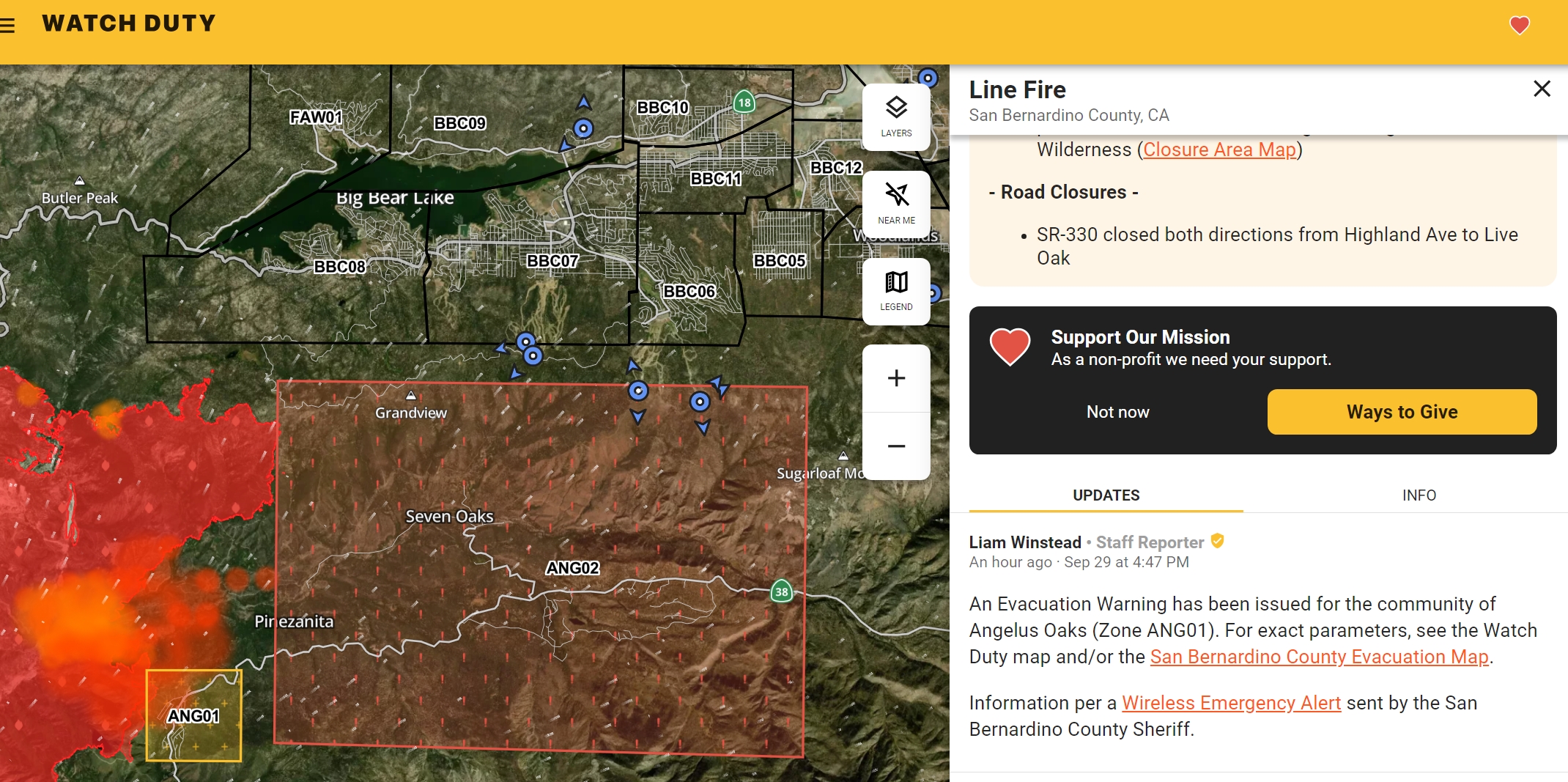Click the red heart donate icon in header
The height and width of the screenshot is (782, 1568).
[1520, 25]
